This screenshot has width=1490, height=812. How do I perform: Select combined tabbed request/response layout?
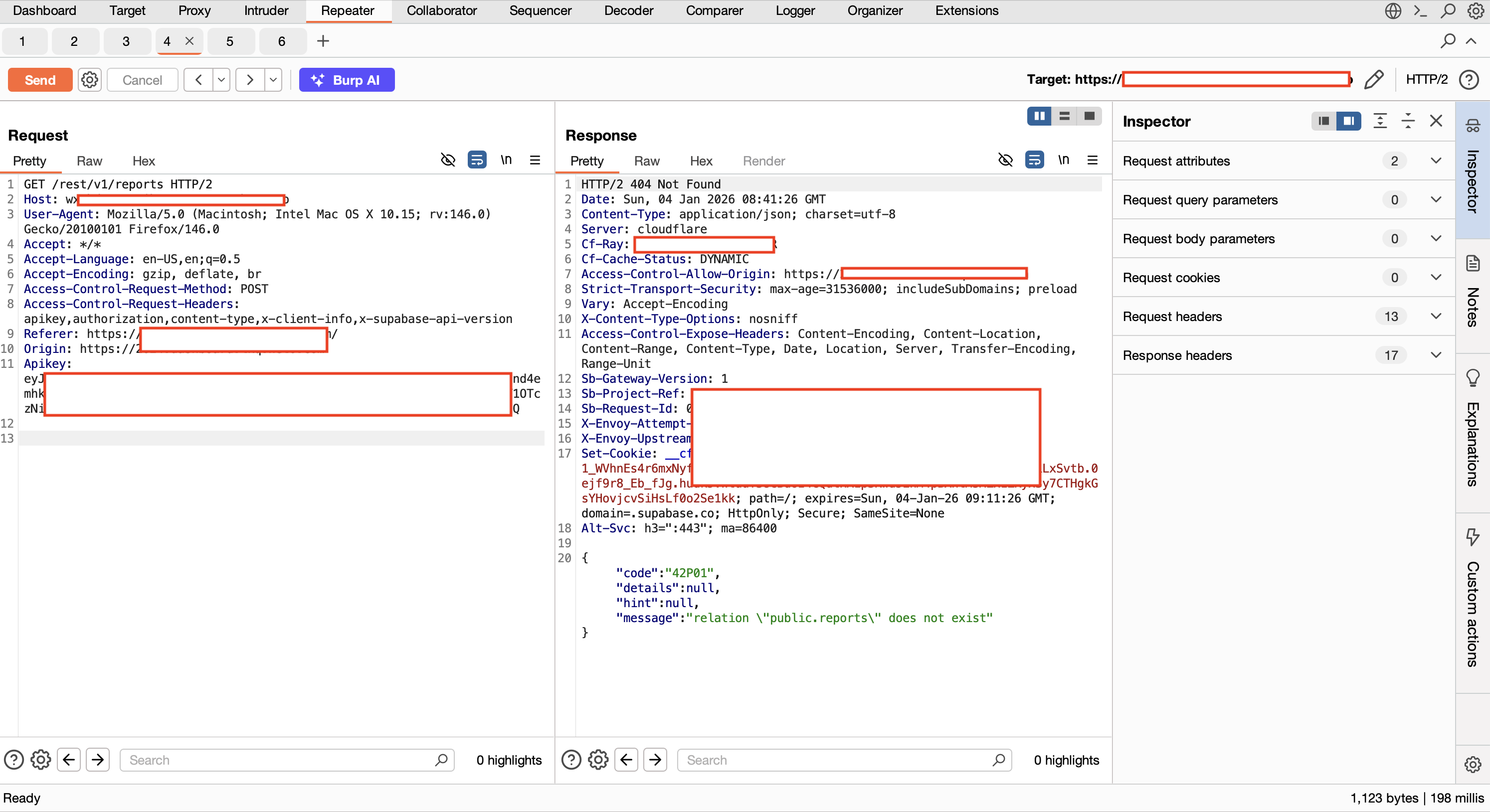(1089, 116)
